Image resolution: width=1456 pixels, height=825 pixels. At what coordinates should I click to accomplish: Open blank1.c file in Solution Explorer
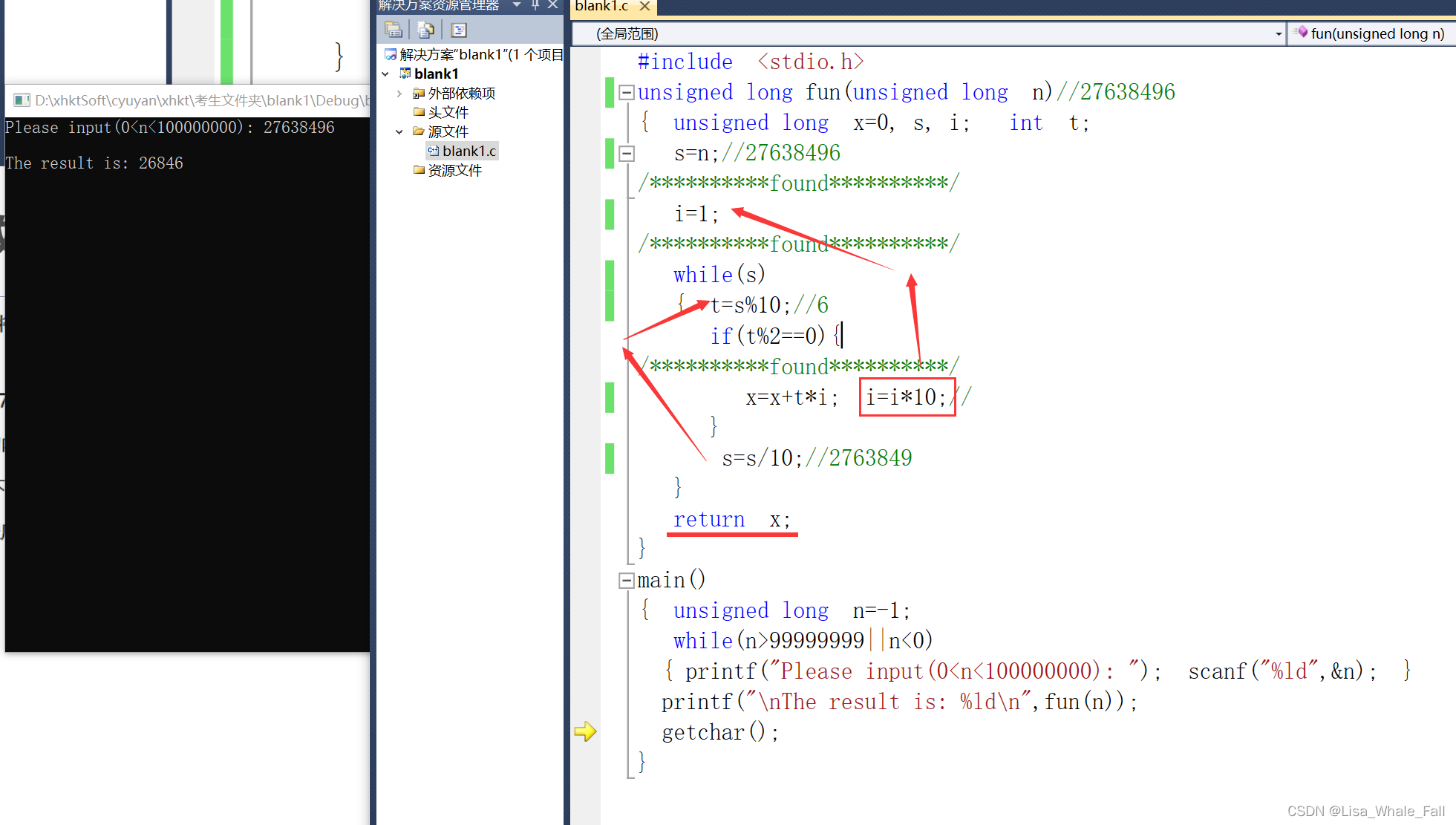pyautogui.click(x=469, y=151)
